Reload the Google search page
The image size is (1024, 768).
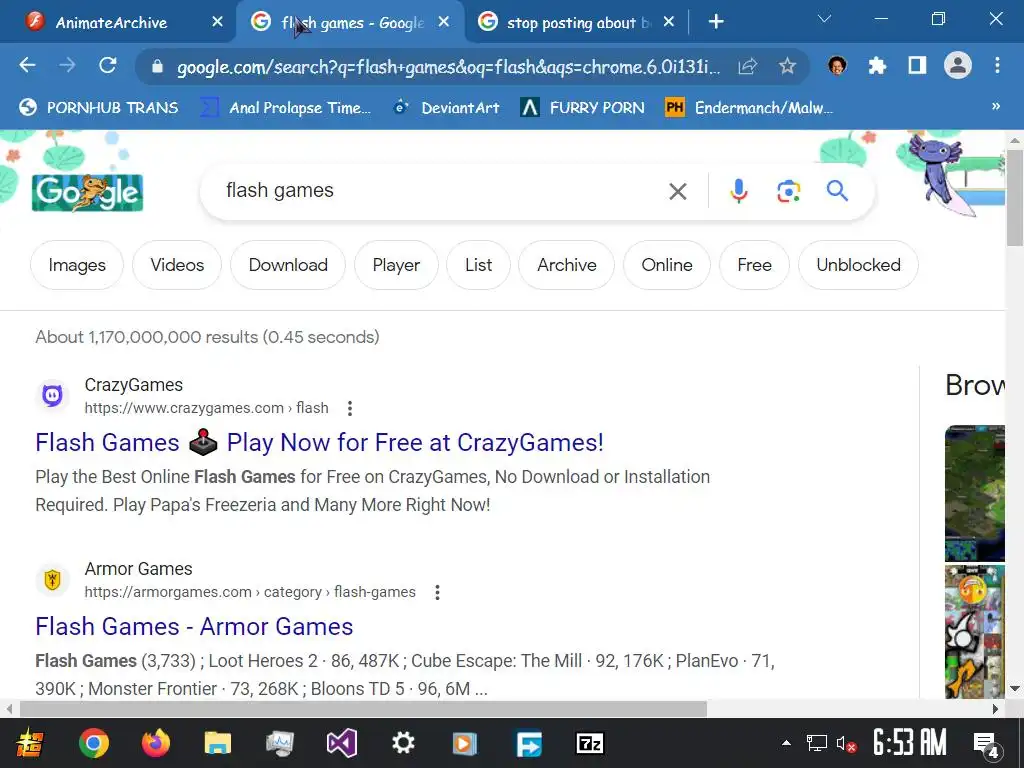point(108,65)
